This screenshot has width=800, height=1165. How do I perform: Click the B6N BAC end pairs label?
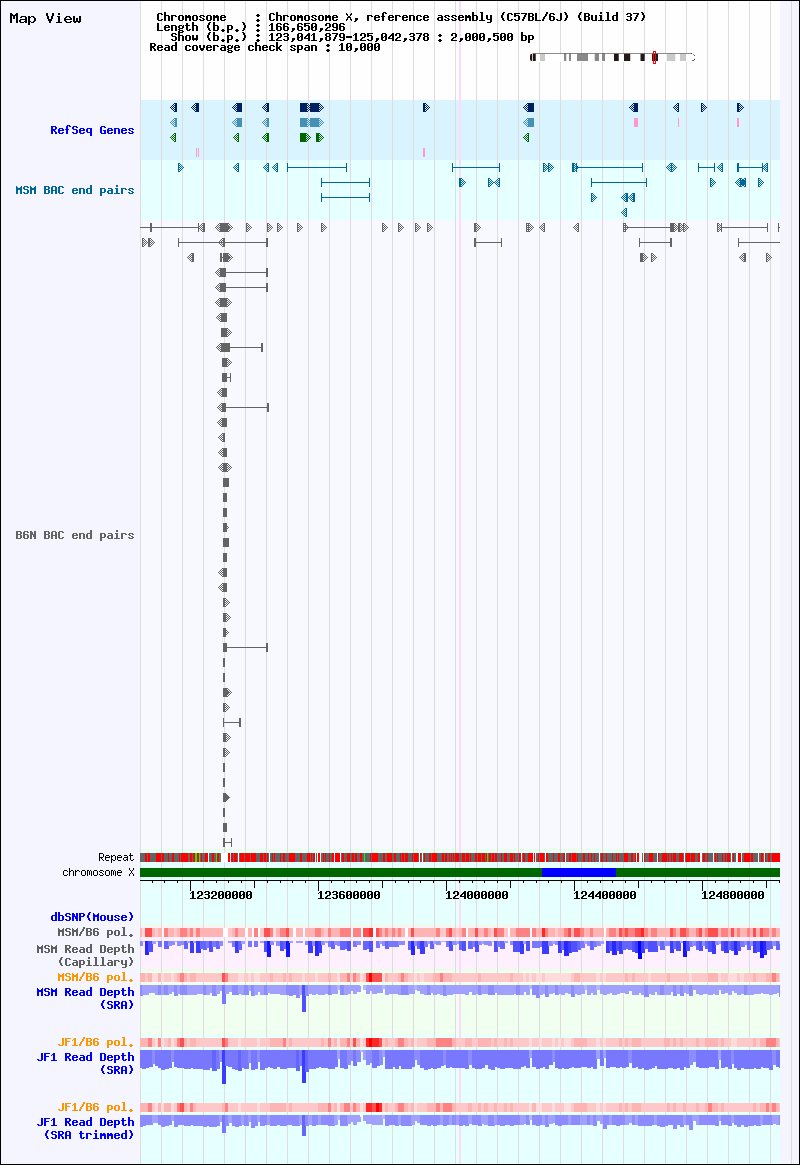[x=75, y=535]
